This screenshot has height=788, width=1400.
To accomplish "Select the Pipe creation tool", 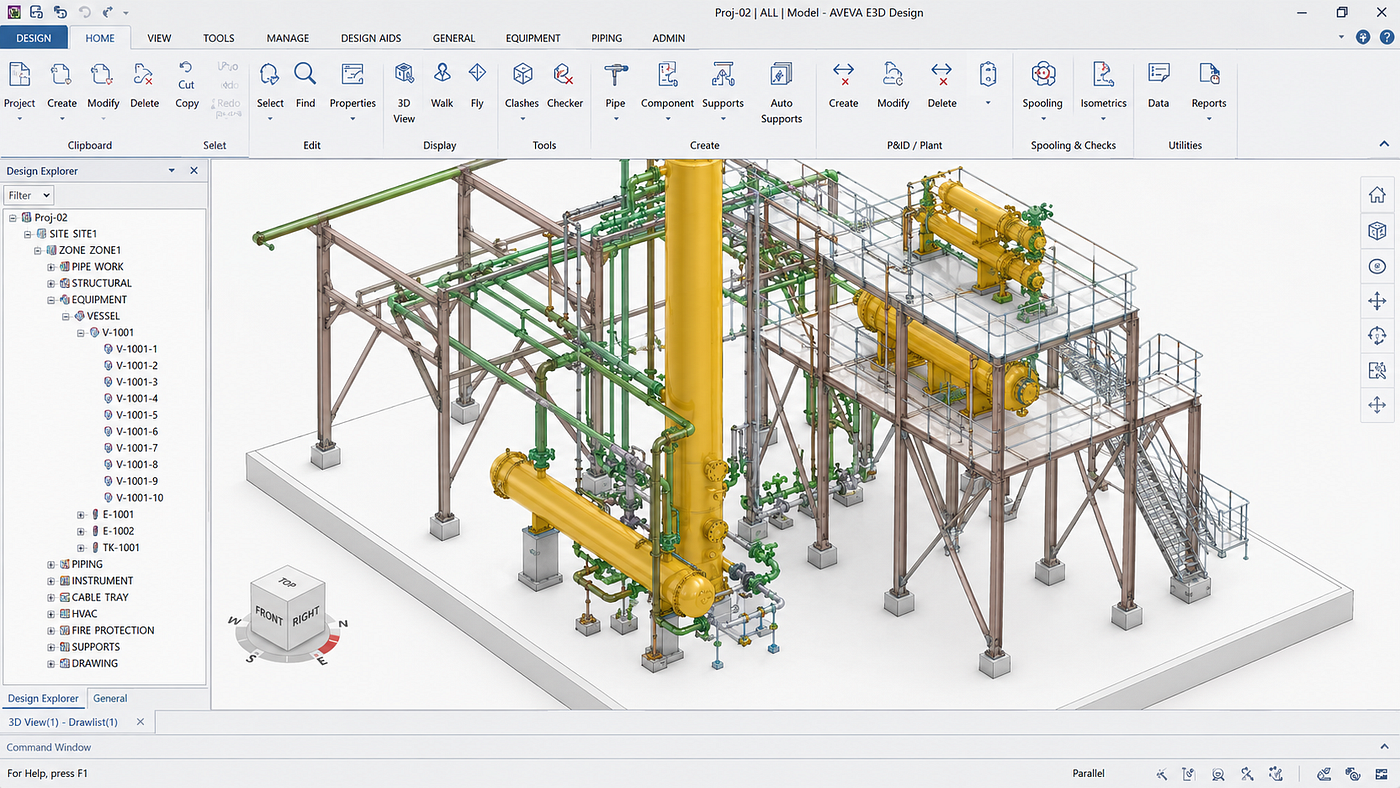I will 615,85.
